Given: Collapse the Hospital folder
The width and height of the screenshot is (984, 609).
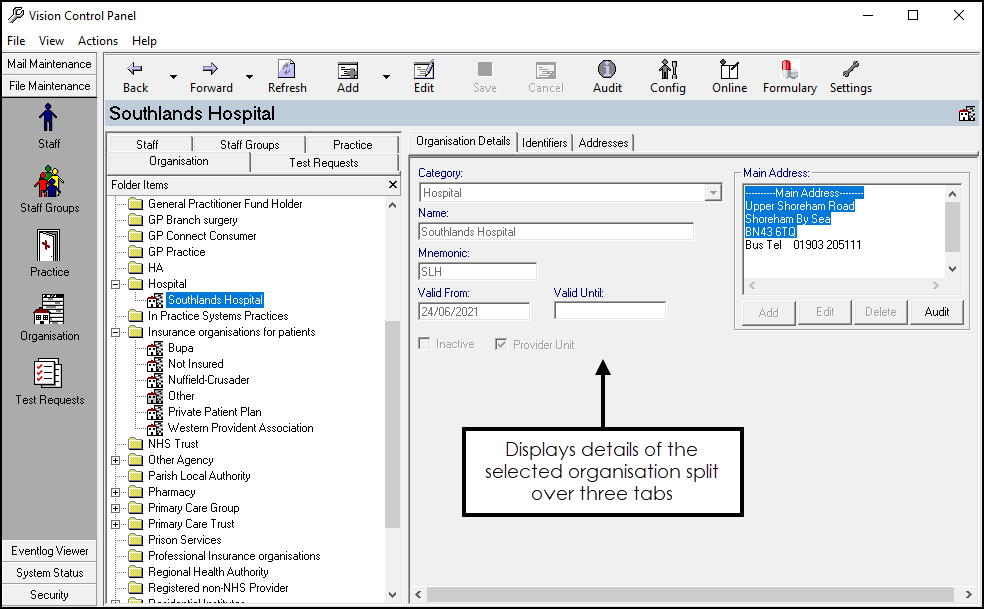Looking at the screenshot, I should point(116,284).
